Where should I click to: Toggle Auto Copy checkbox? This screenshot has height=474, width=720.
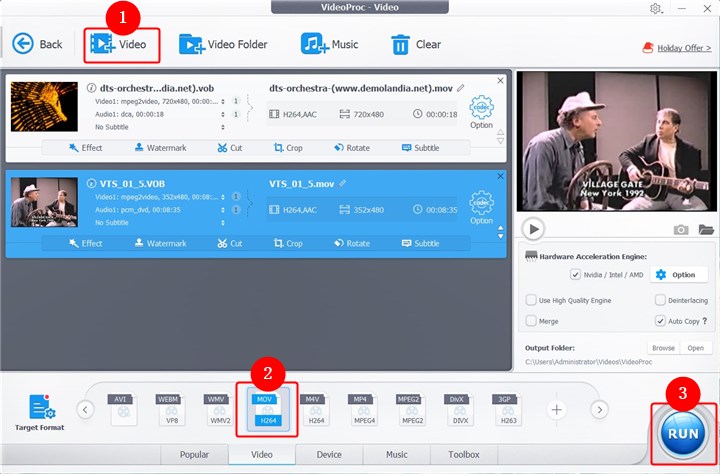(660, 321)
